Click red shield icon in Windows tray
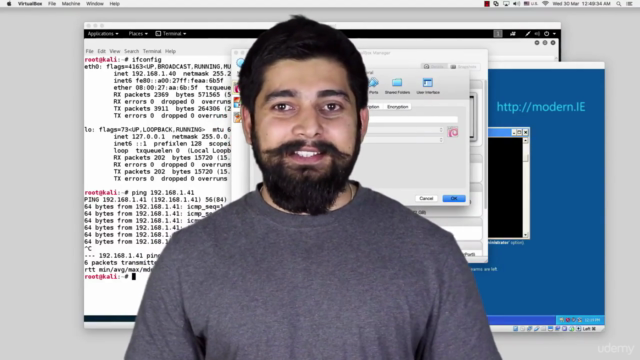 [568, 320]
